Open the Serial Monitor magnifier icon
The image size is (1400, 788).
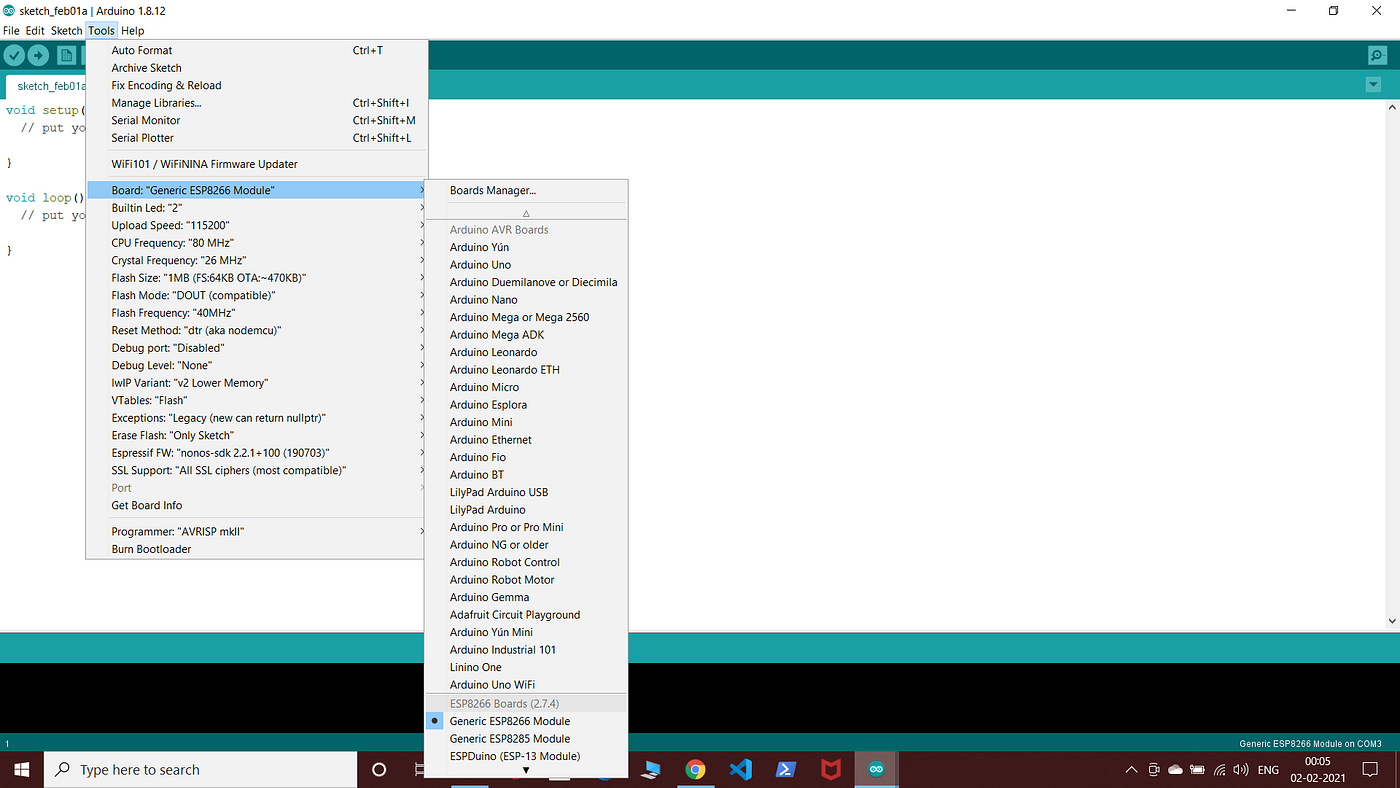tap(1378, 56)
